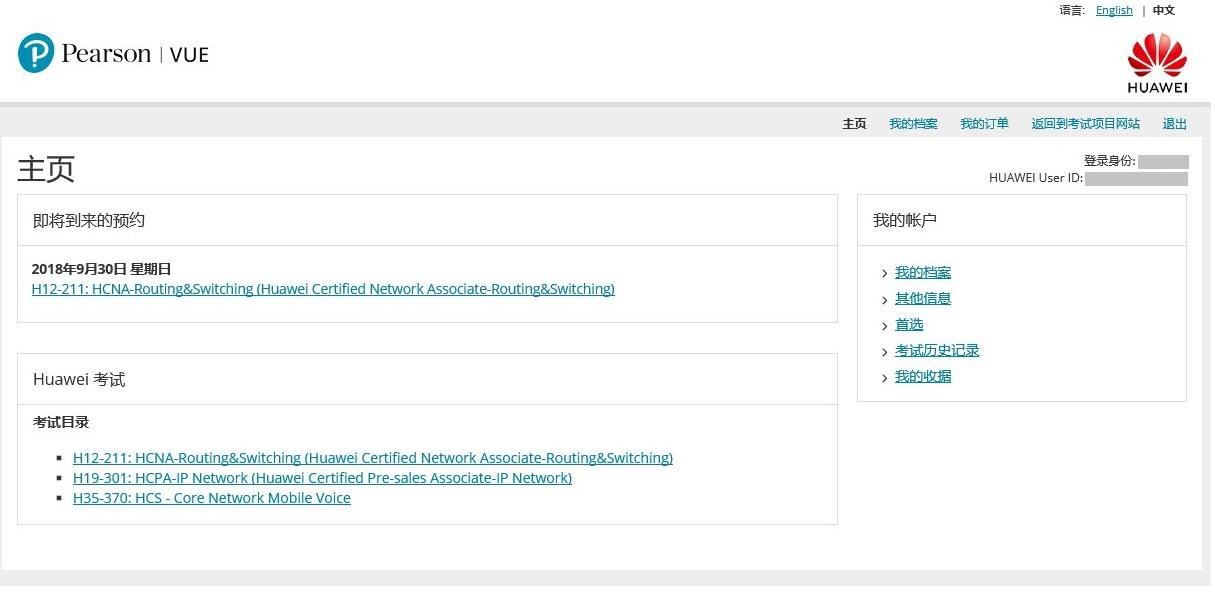Open the 主页 navigation item
Image resolution: width=1215 pixels, height=592 pixels.
pyautogui.click(x=854, y=124)
